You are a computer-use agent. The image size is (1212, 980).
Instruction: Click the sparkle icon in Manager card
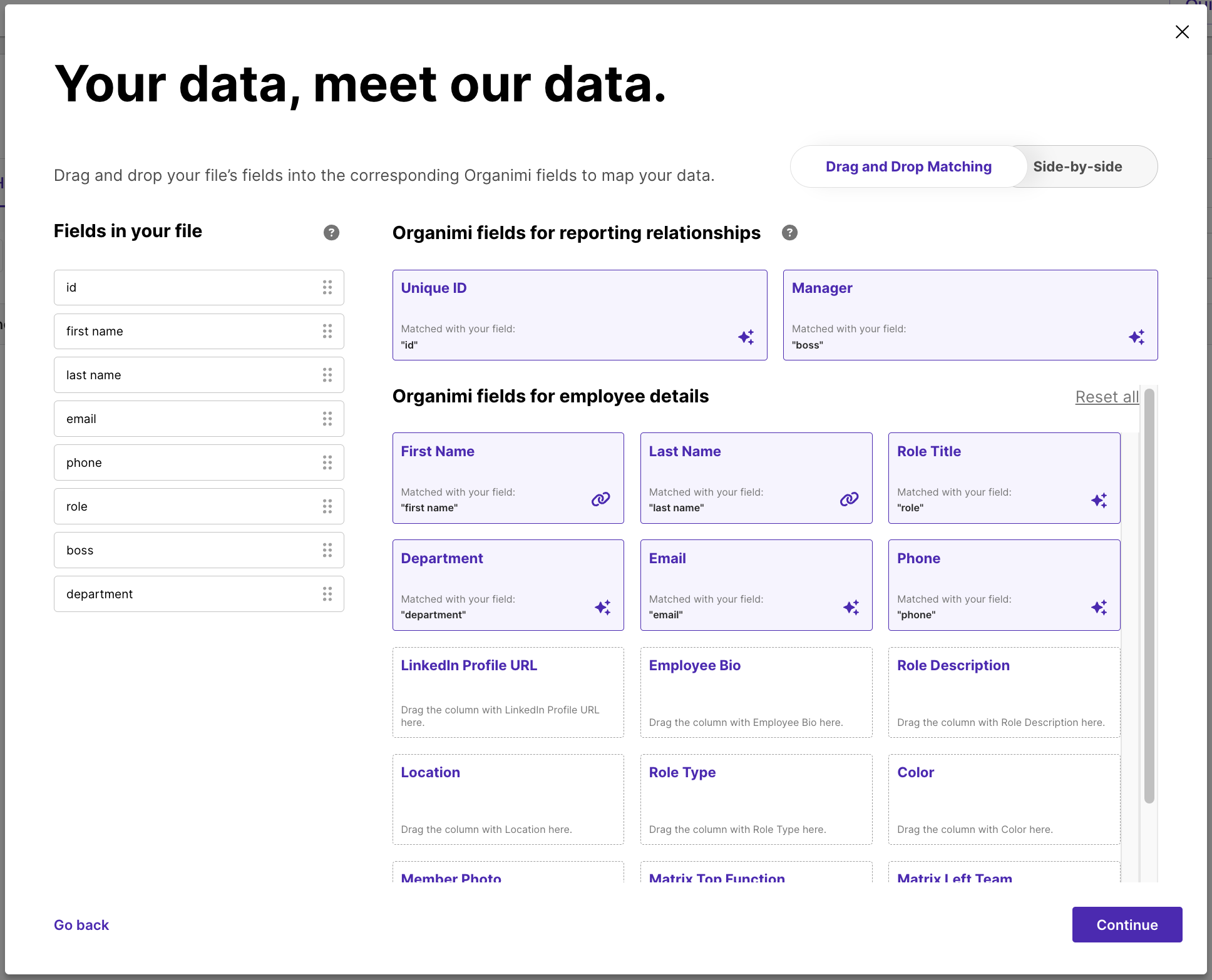[1137, 337]
